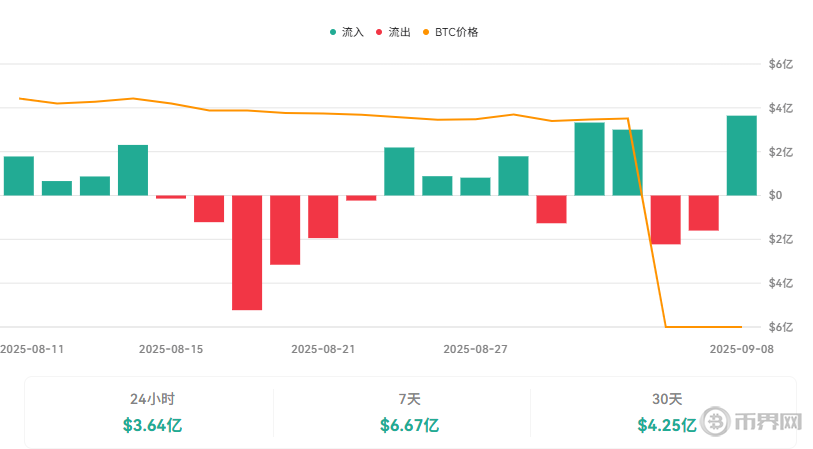Open the $4.25亿 thirty-day value
The width and height of the screenshot is (813, 449).
coord(667,425)
